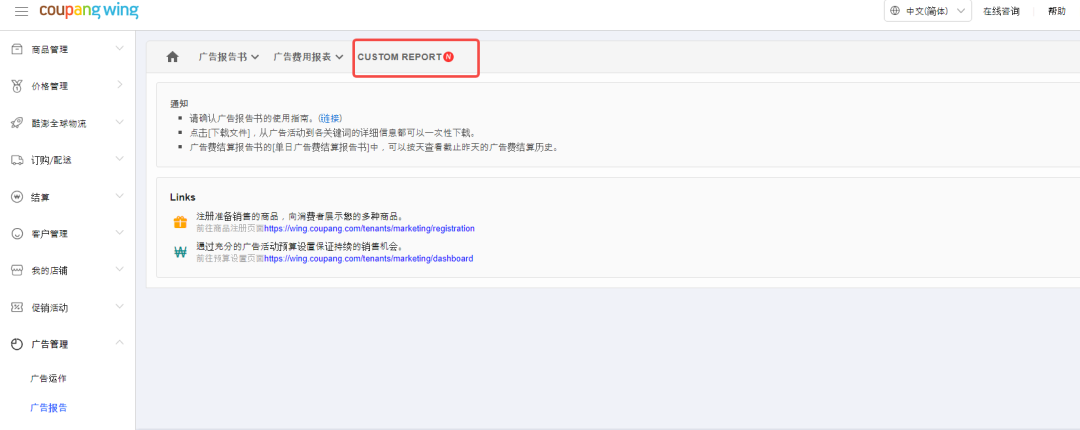Image resolution: width=1080 pixels, height=430 pixels.
Task: Click the Links heading text
Action: [x=183, y=197]
